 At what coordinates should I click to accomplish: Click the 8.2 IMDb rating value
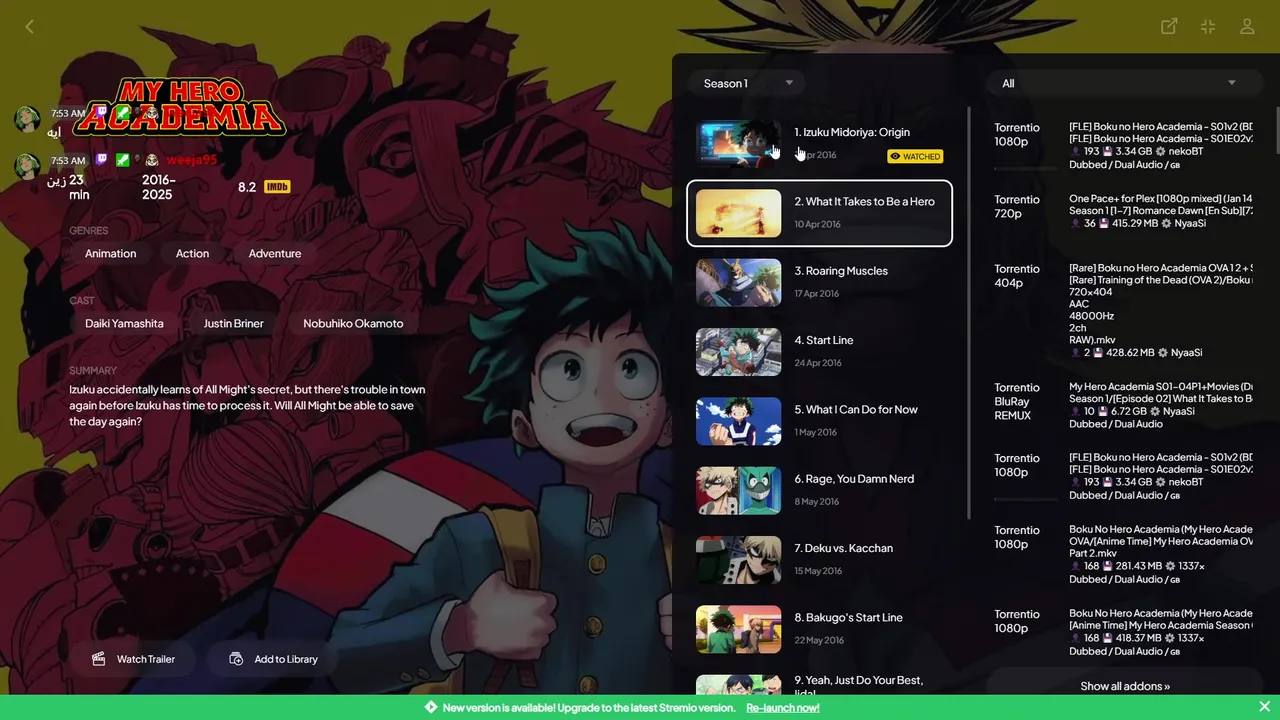247,187
